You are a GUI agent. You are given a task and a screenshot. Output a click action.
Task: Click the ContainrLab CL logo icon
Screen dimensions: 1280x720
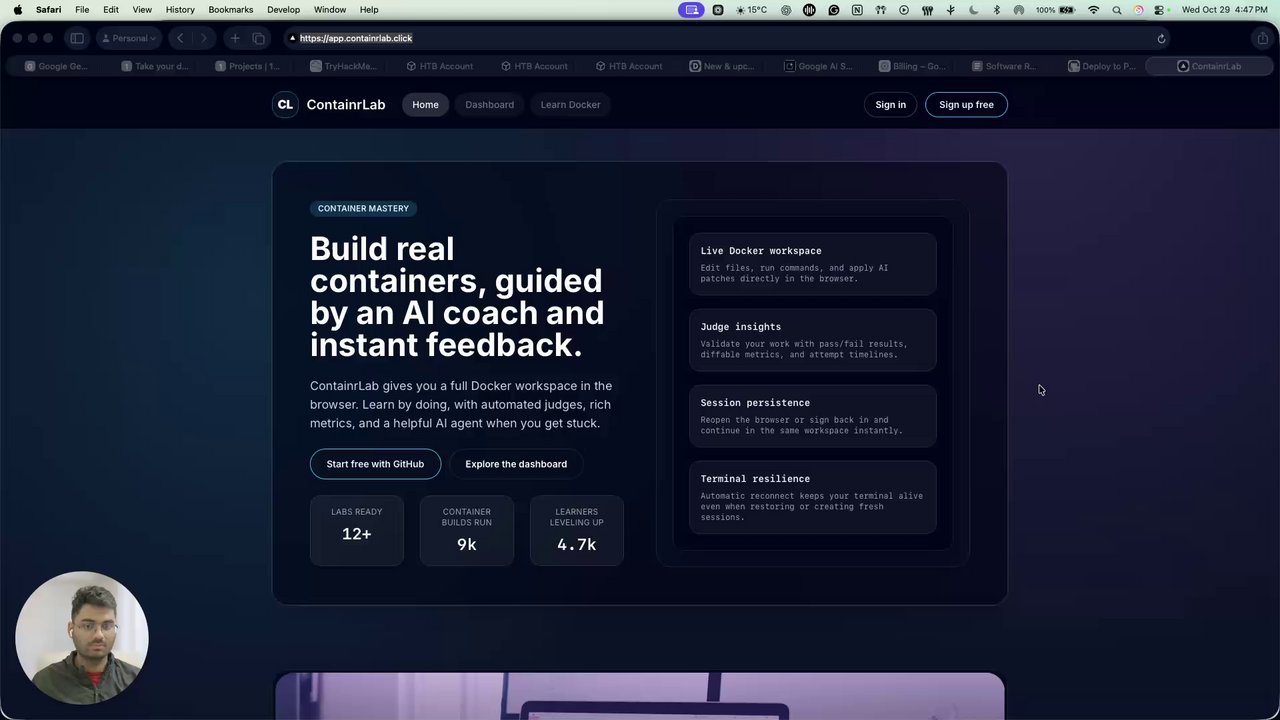[x=285, y=104]
